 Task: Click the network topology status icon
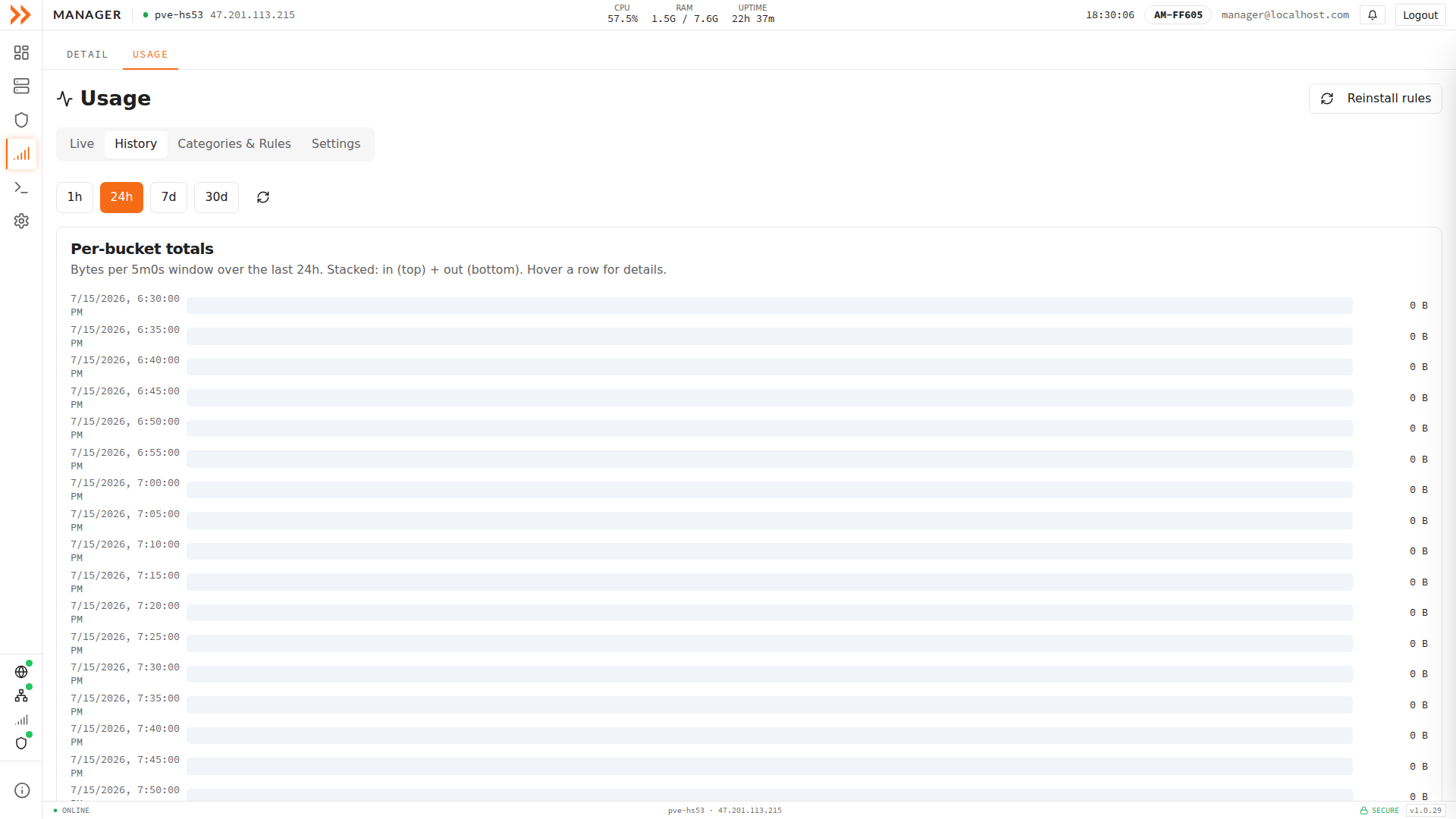tap(21, 695)
